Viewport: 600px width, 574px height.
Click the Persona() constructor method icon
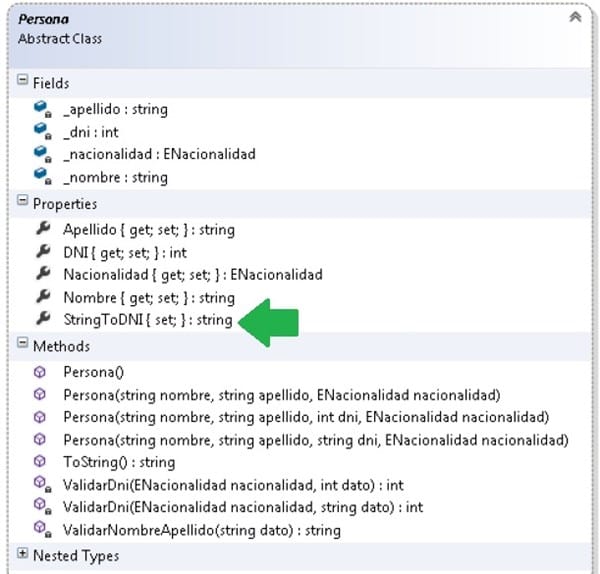tap(41, 371)
